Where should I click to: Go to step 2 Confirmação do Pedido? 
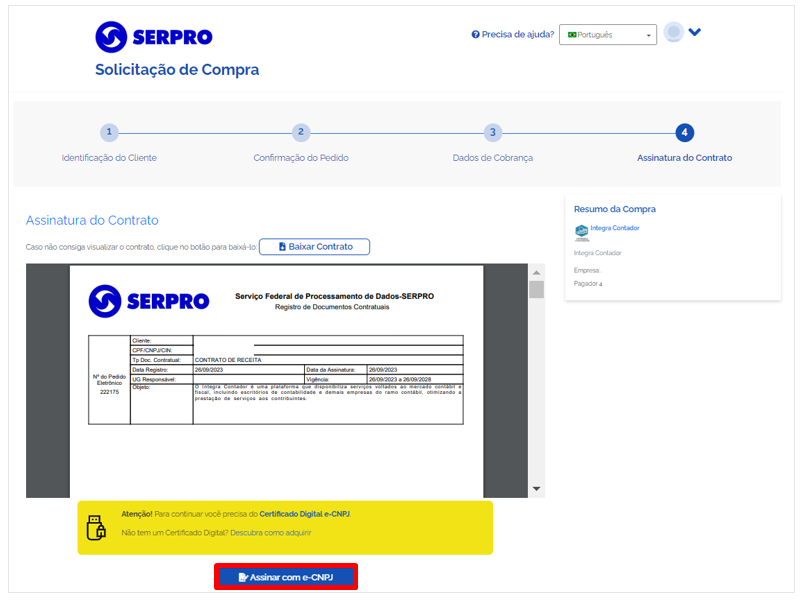click(301, 132)
